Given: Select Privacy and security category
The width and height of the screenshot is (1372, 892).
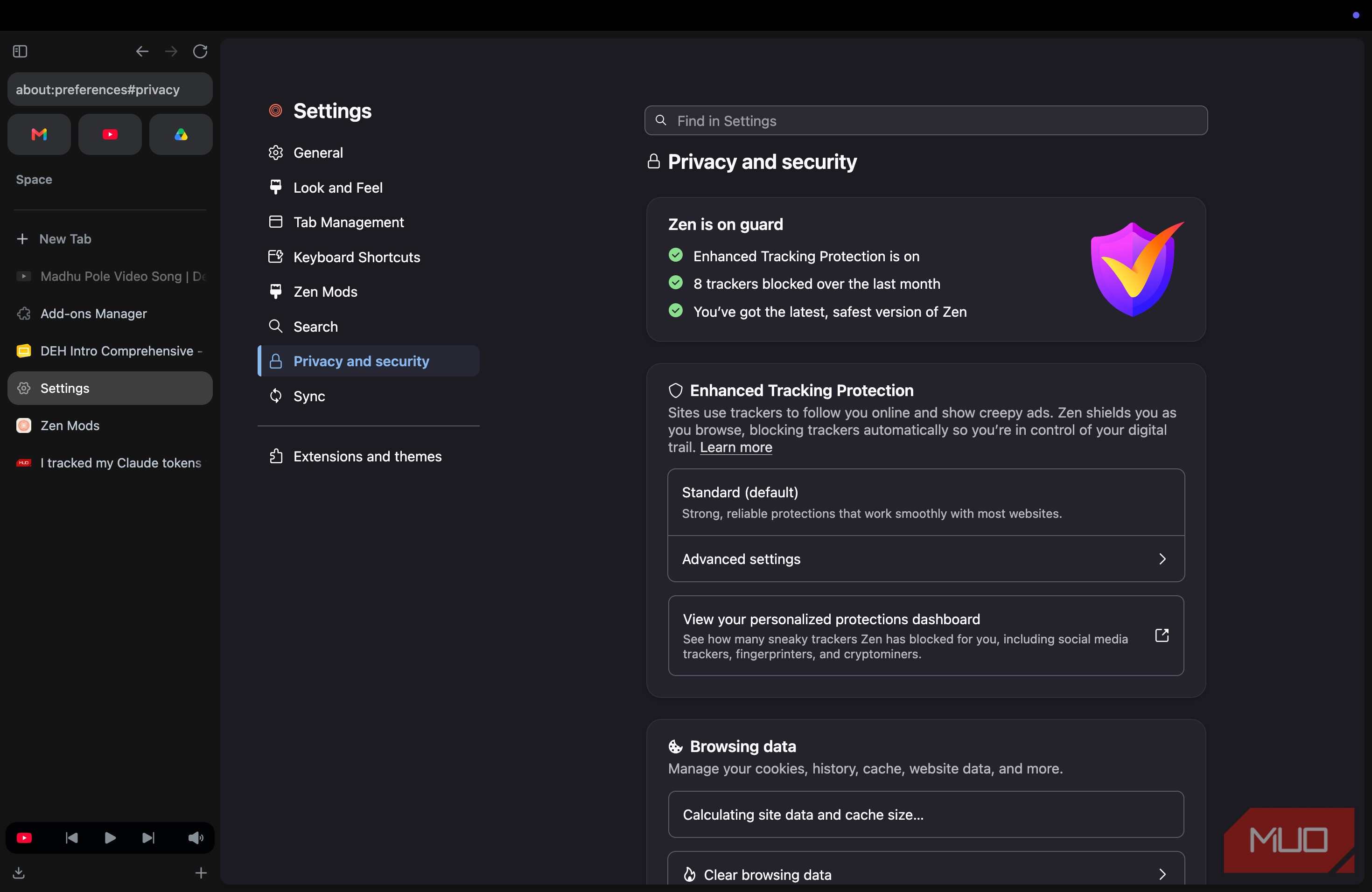Looking at the screenshot, I should [x=368, y=361].
